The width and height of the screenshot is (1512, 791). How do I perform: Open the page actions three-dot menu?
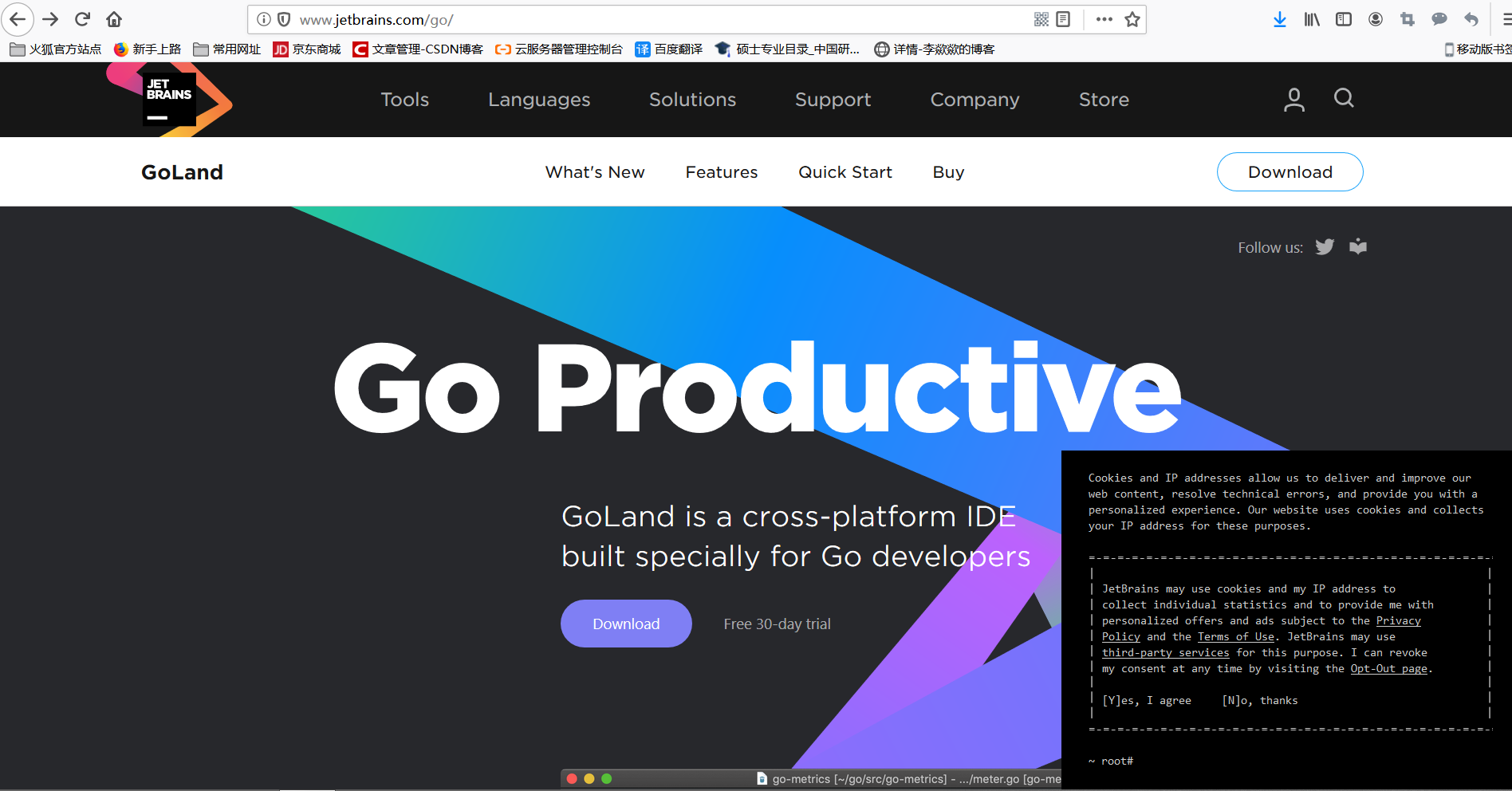tap(1104, 19)
